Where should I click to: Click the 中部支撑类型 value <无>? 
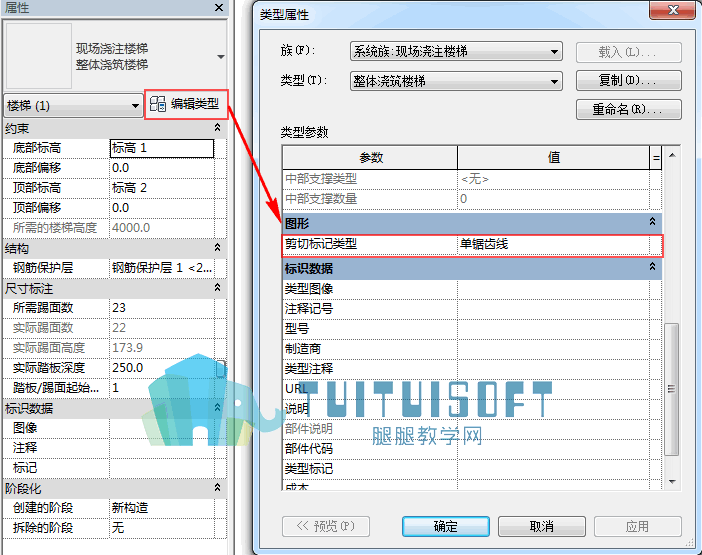[x=553, y=179]
